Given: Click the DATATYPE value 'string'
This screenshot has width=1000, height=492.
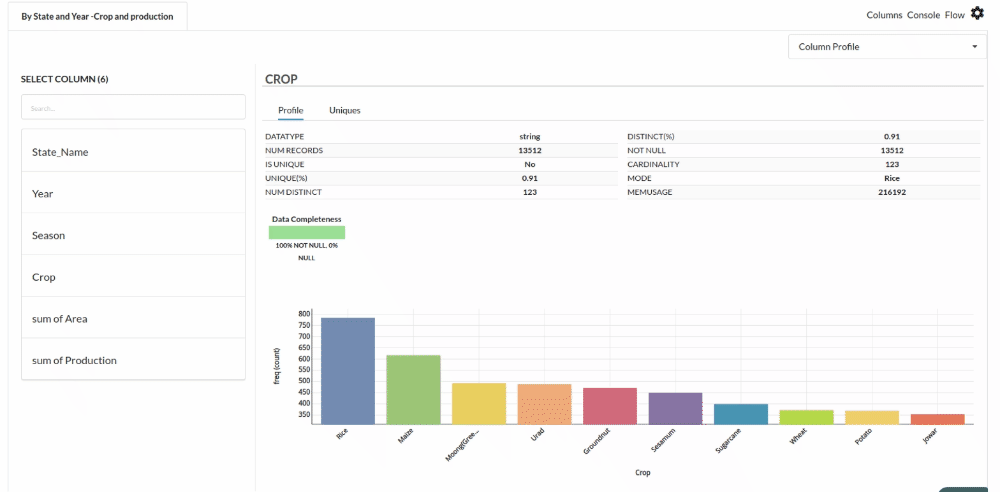Looking at the screenshot, I should point(530,137).
